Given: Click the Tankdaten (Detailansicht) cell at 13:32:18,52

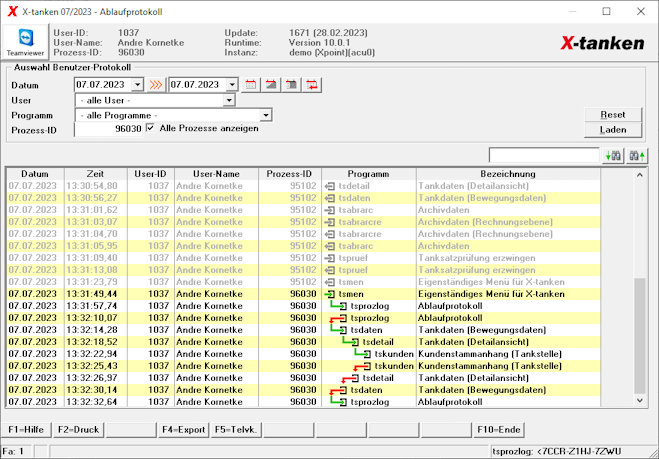Looking at the screenshot, I should 508,342.
